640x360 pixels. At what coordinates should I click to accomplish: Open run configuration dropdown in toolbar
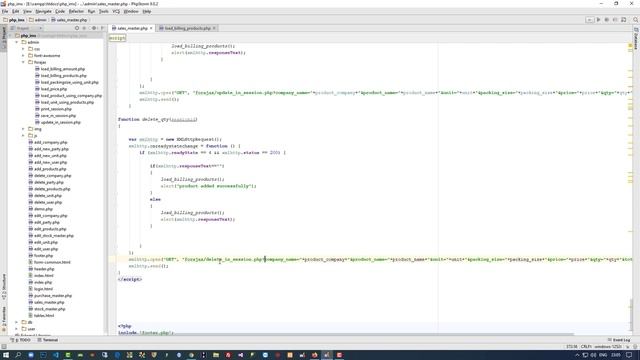click(589, 20)
